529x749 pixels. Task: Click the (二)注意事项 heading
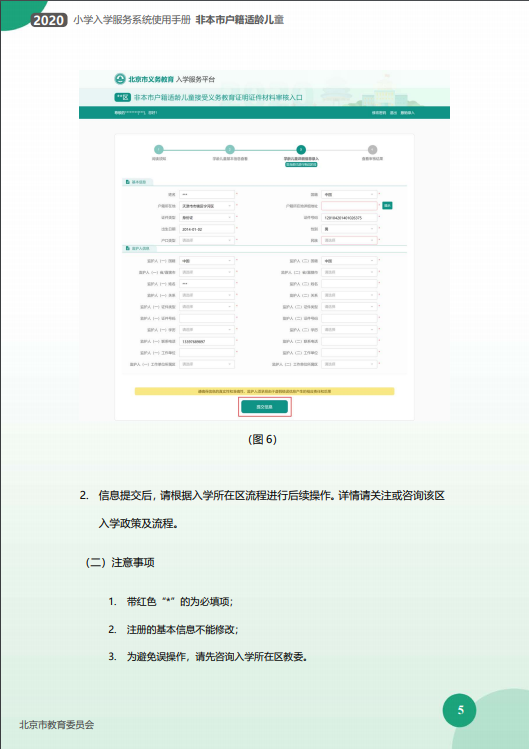pos(119,562)
